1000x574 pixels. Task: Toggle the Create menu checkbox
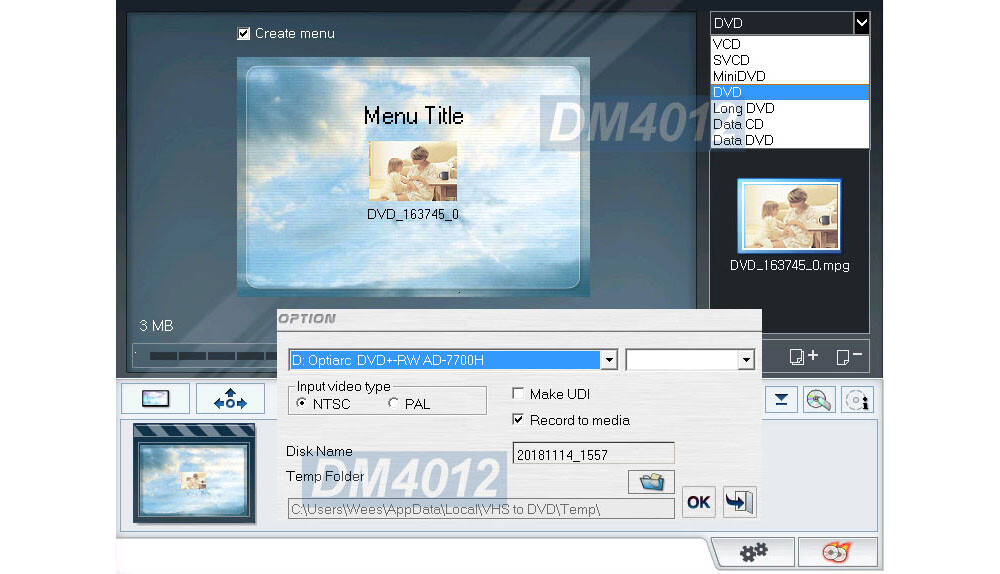point(244,34)
